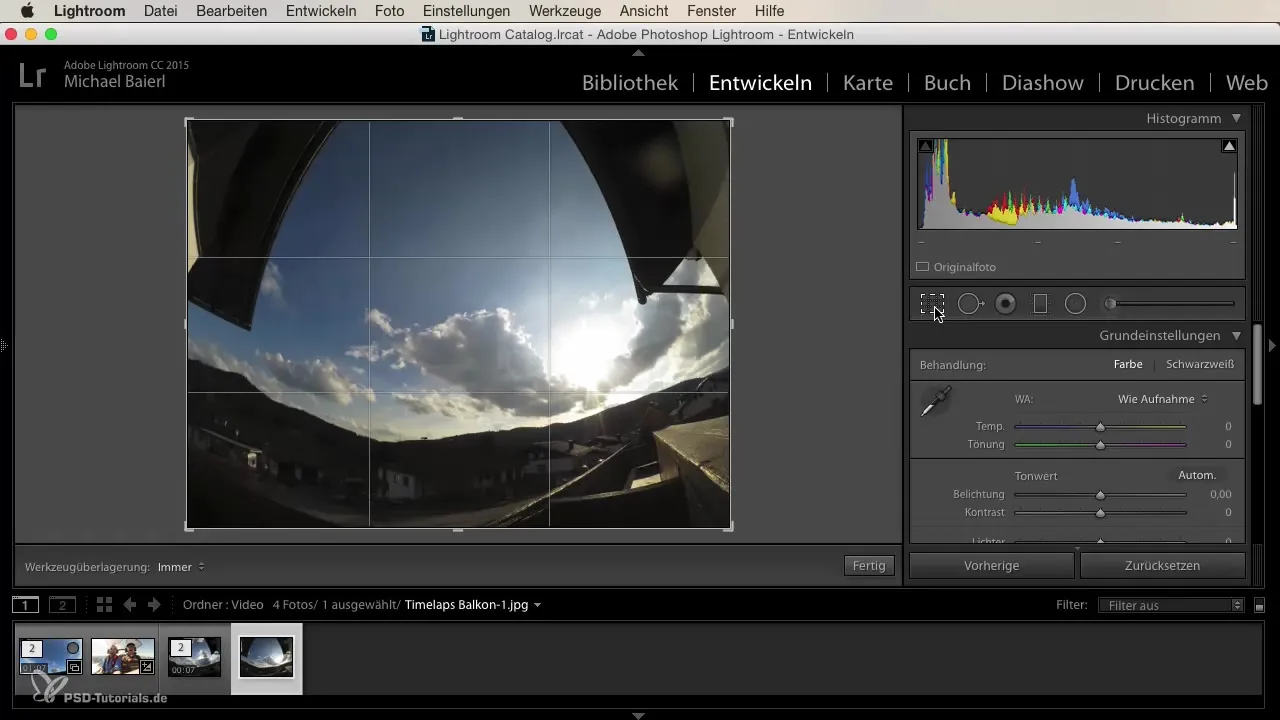Viewport: 1280px width, 720px height.
Task: Open the Entwickeln menu in menu bar
Action: pyautogui.click(x=321, y=11)
